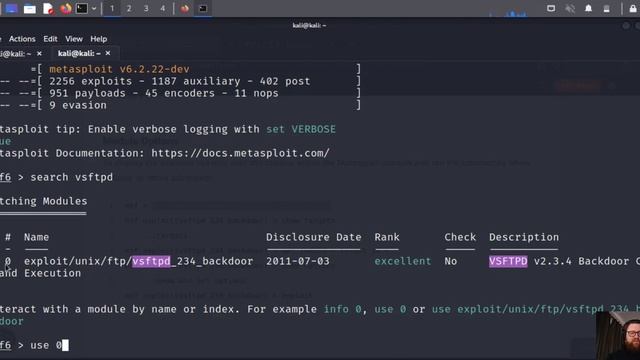Switch to workspace 3

[x=146, y=9]
